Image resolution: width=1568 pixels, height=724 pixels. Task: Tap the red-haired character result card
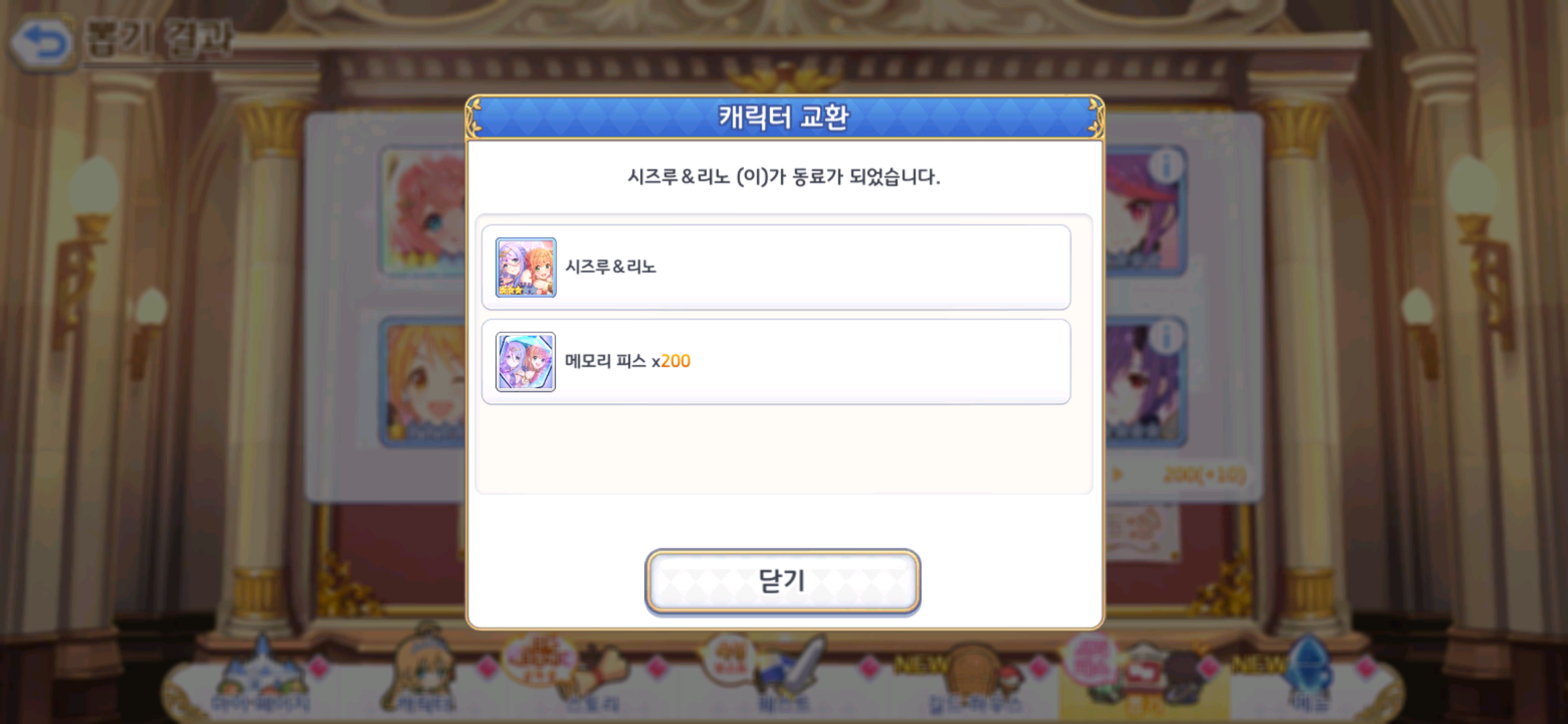(1145, 210)
